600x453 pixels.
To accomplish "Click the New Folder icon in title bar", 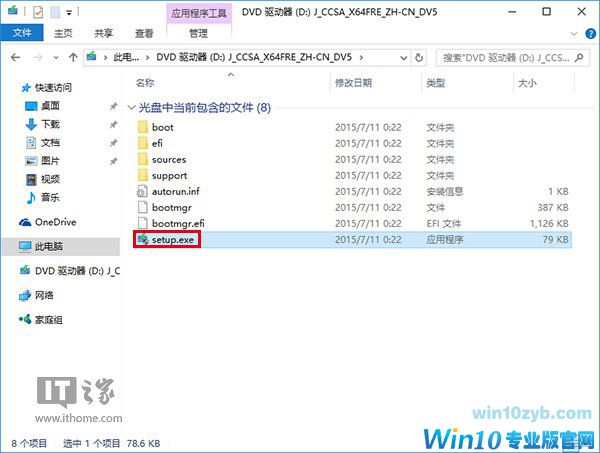I will tap(55, 12).
